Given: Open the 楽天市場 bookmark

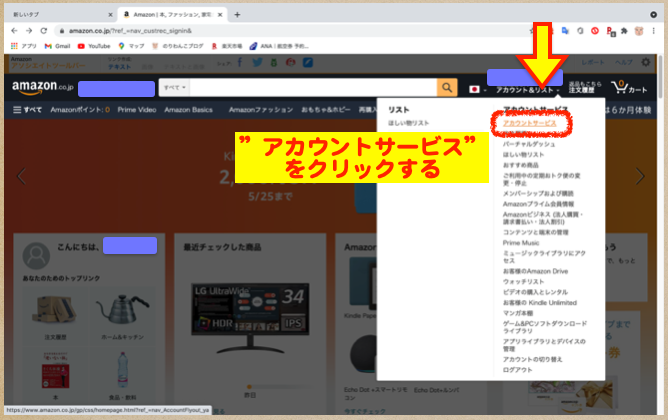Looking at the screenshot, I should tap(227, 46).
